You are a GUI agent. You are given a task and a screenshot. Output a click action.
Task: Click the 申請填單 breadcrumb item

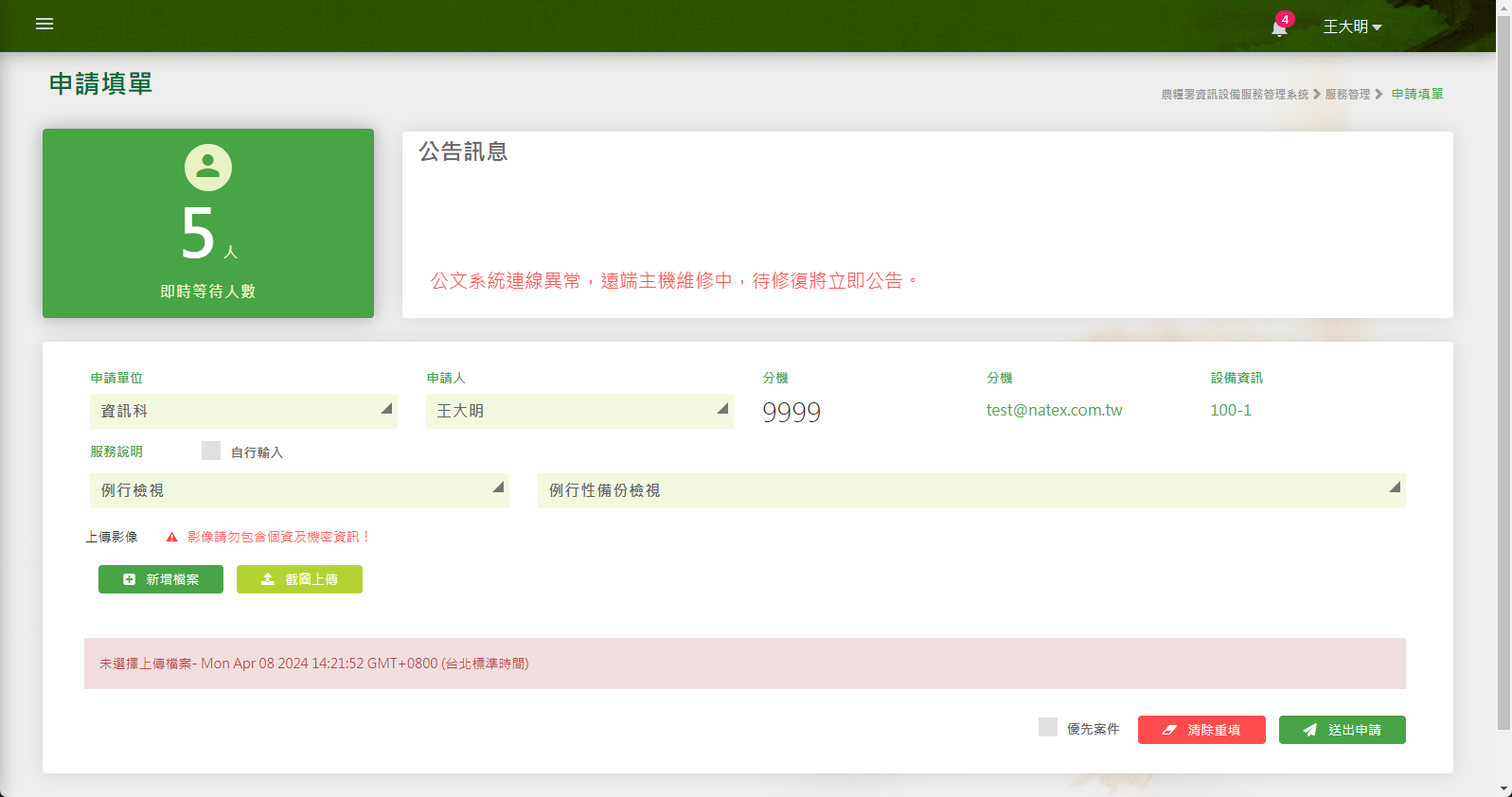[x=1417, y=94]
